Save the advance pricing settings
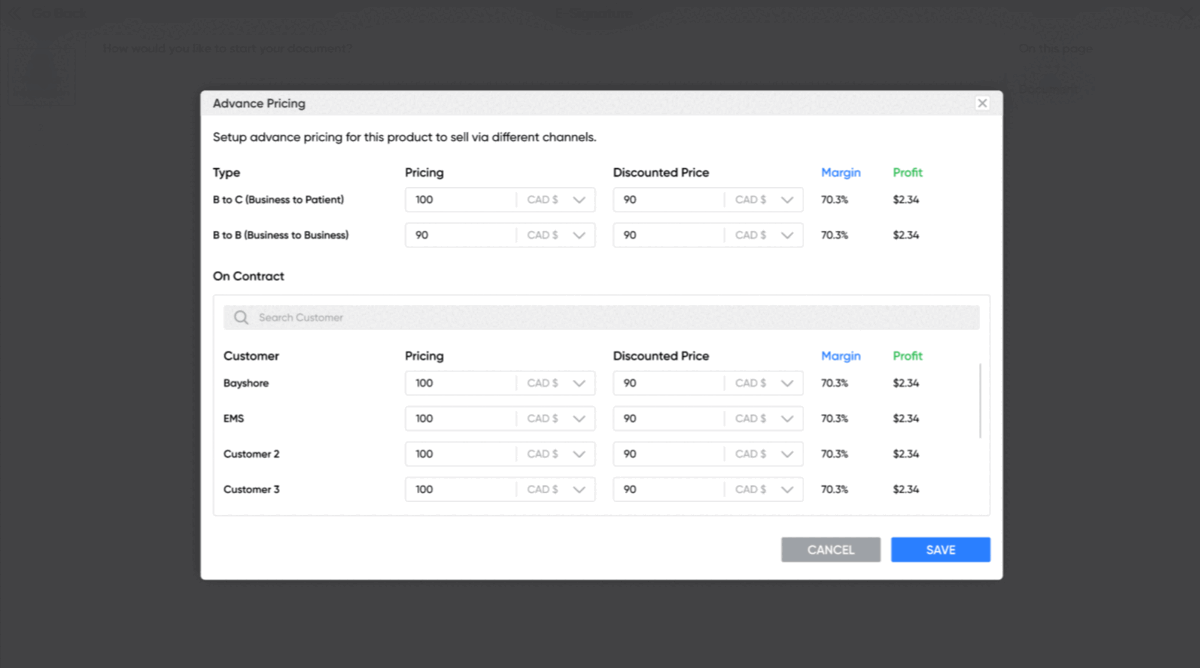Screen dimensions: 1200x668 tap(939, 549)
